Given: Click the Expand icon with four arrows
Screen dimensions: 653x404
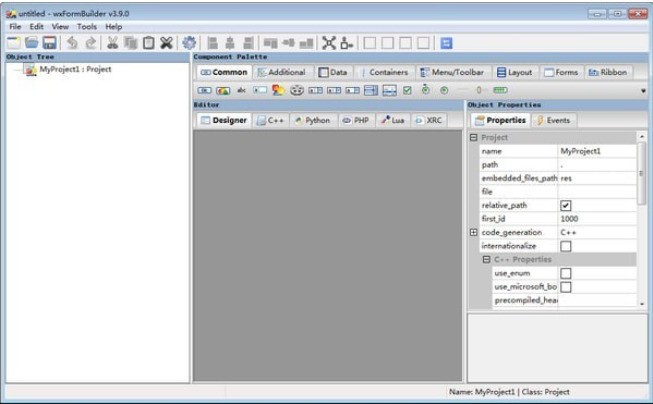Looking at the screenshot, I should pyautogui.click(x=328, y=43).
